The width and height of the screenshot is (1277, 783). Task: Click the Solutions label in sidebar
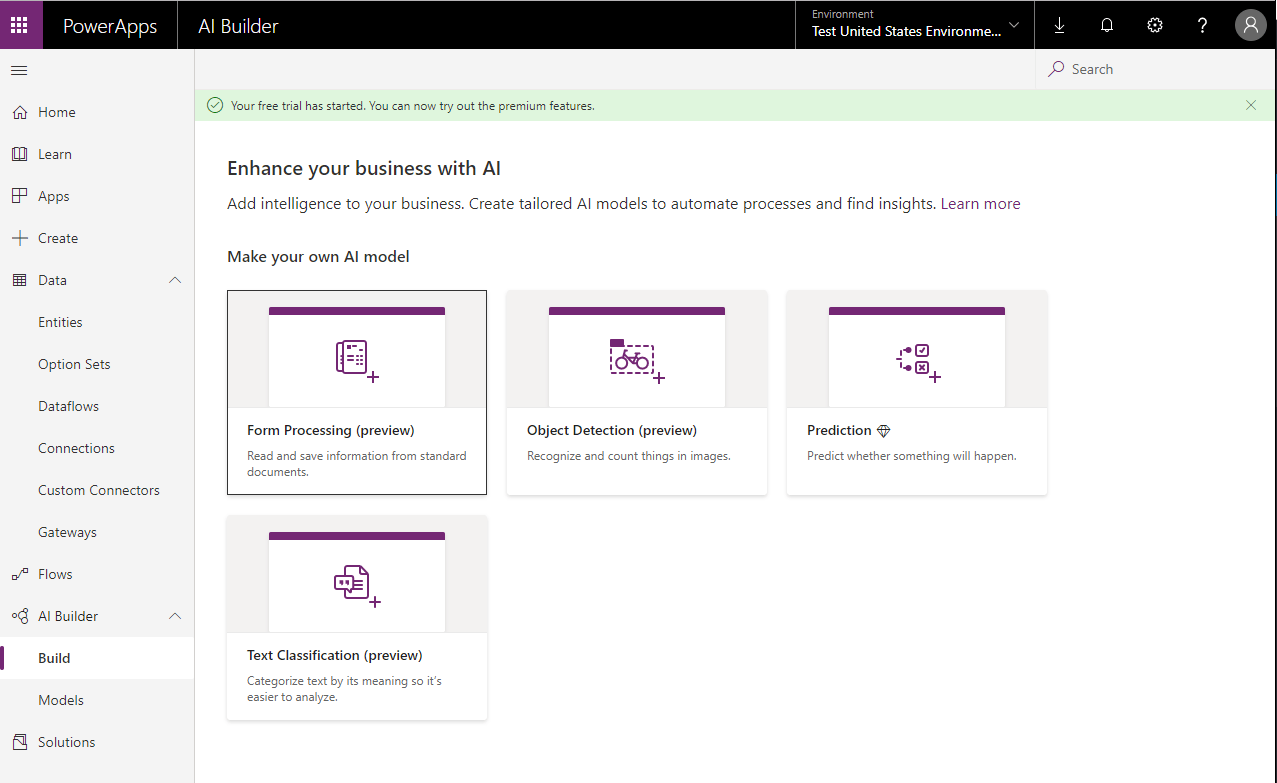coord(67,743)
